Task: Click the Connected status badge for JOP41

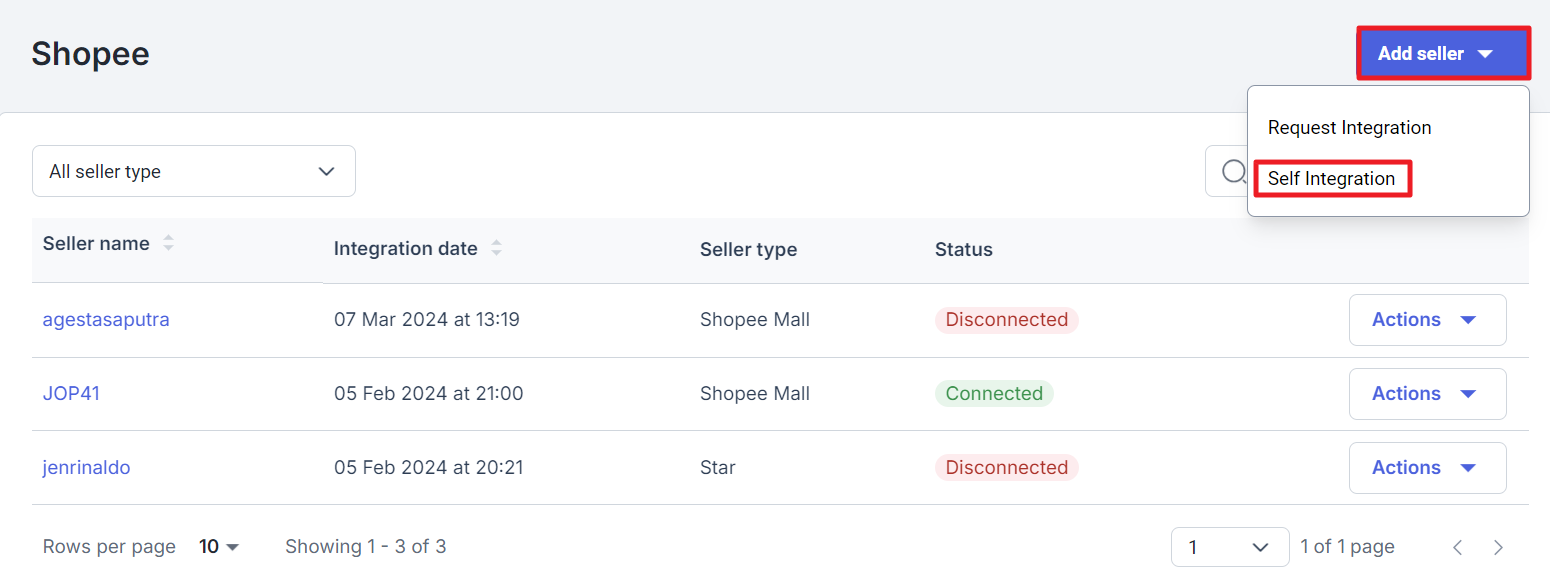Action: [994, 394]
